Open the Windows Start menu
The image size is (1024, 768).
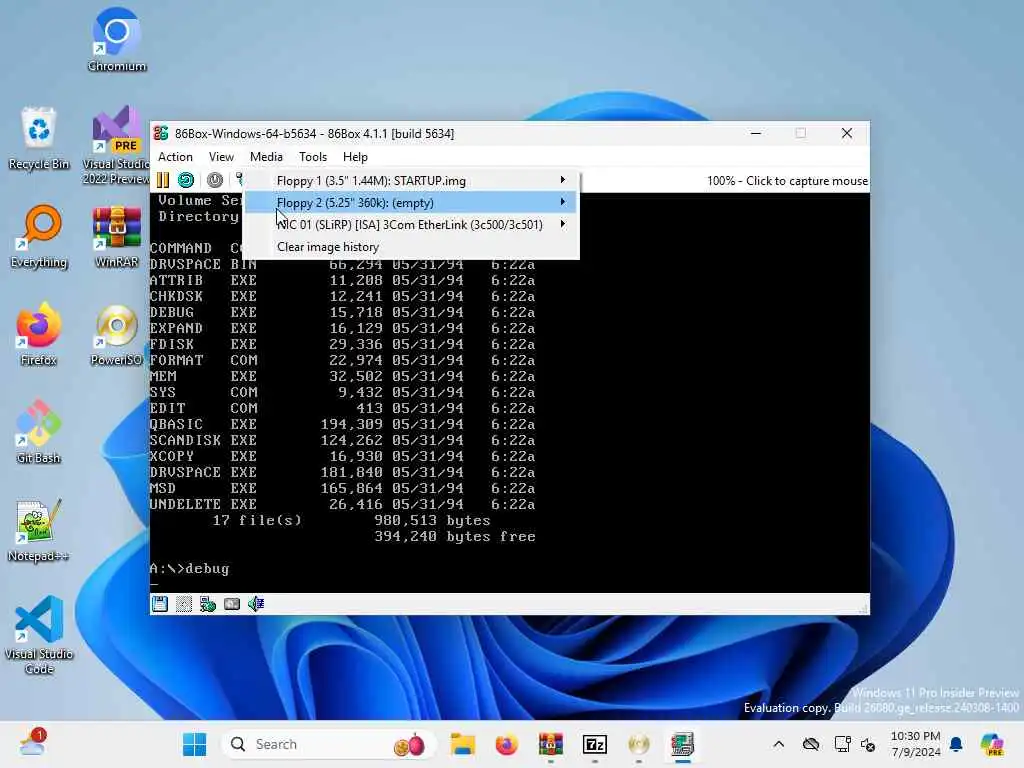tap(194, 744)
